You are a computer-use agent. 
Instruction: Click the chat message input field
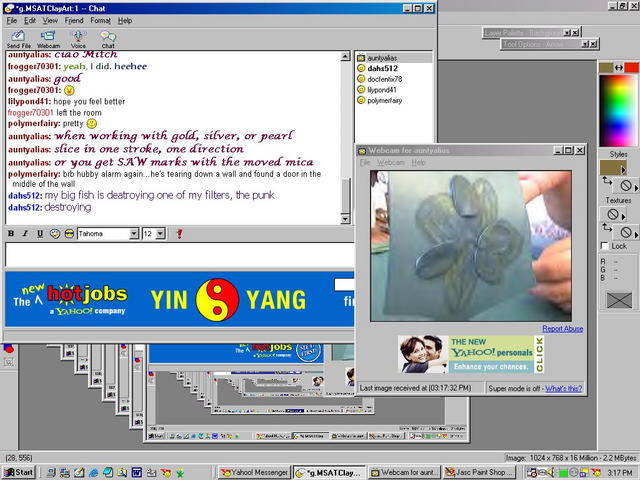pyautogui.click(x=180, y=254)
